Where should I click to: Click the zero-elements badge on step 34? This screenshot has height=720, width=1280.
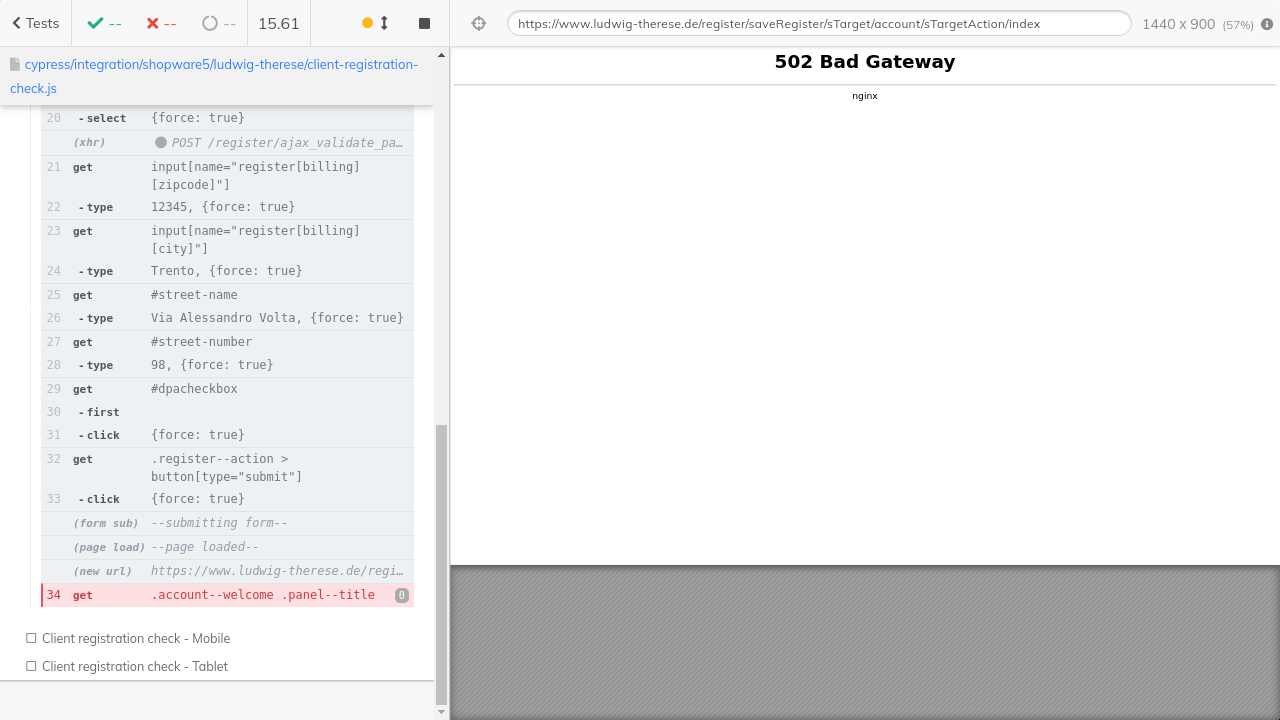(402, 595)
